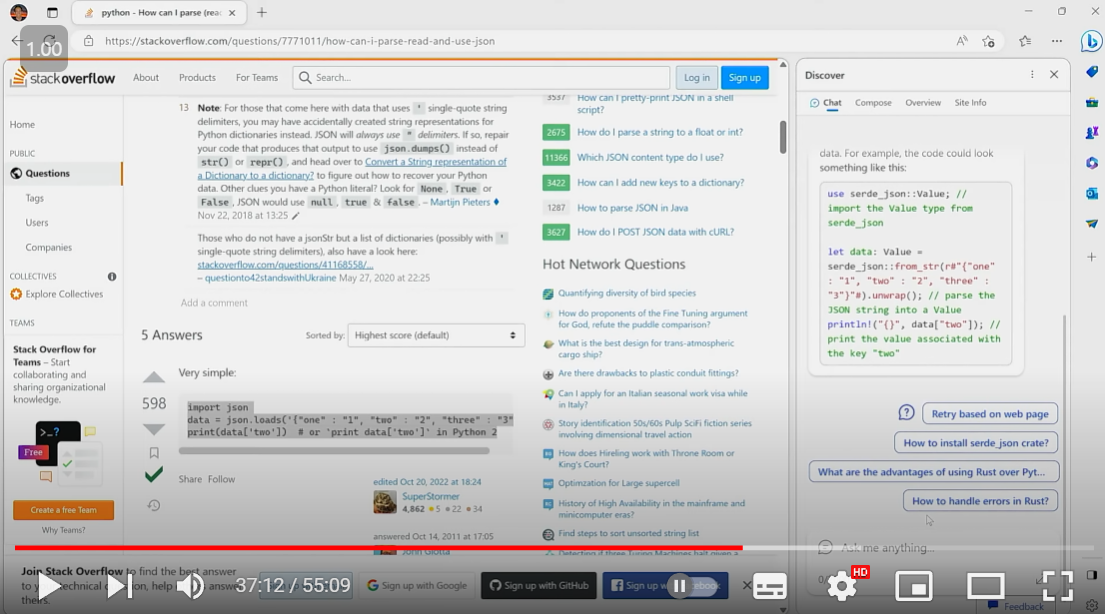
Task: Click Create a free Team button
Action: tap(63, 510)
